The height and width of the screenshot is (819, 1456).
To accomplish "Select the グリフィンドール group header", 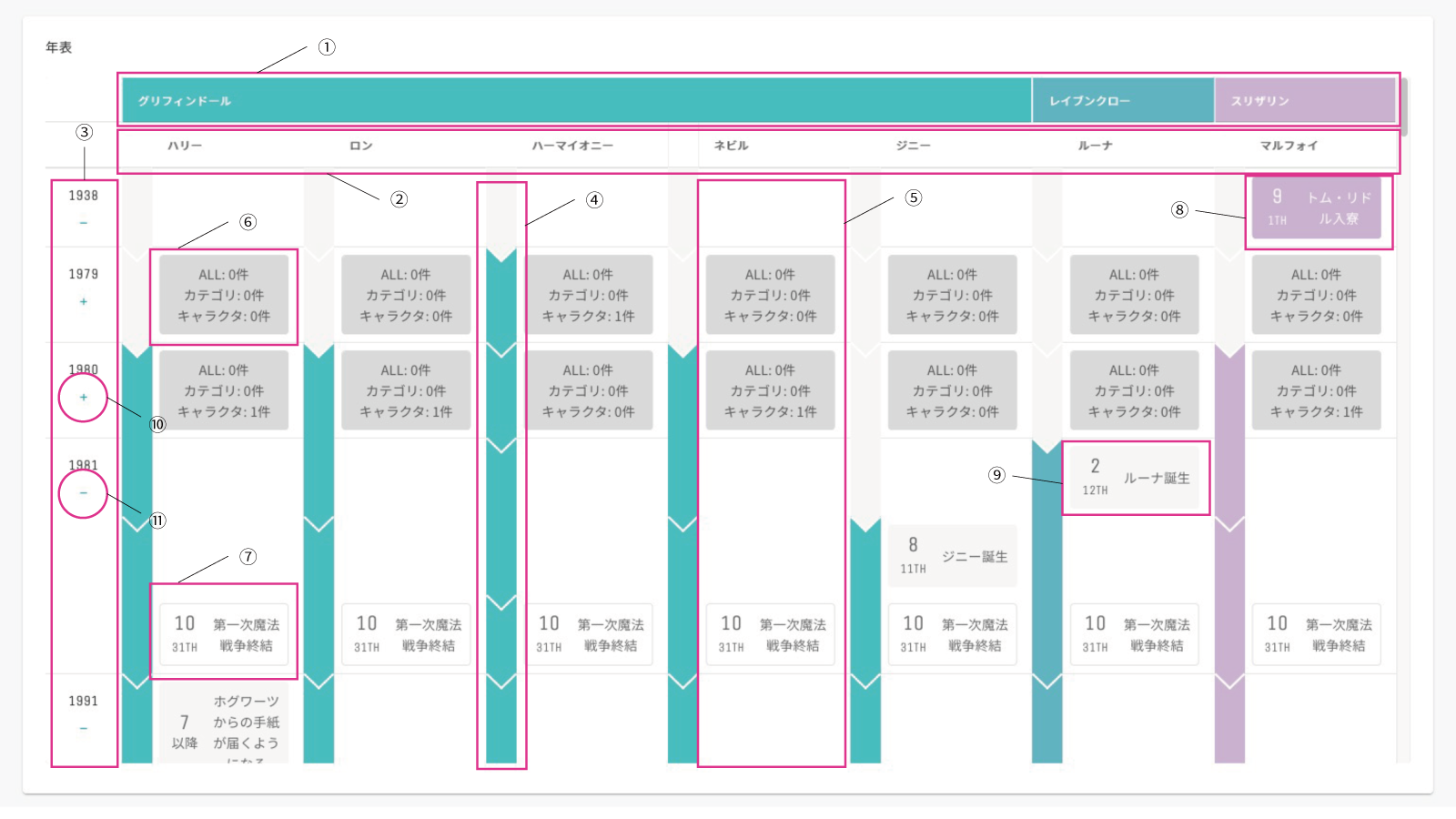I will [577, 100].
